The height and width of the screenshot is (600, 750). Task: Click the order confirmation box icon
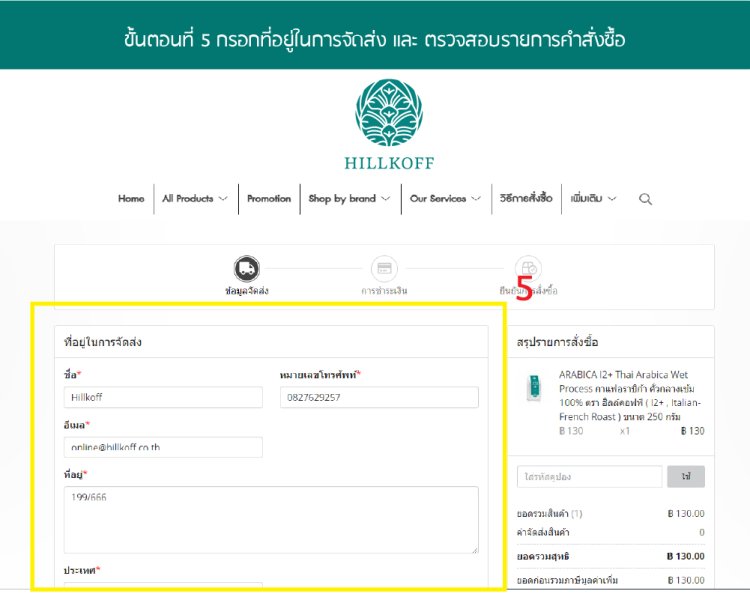point(528,268)
